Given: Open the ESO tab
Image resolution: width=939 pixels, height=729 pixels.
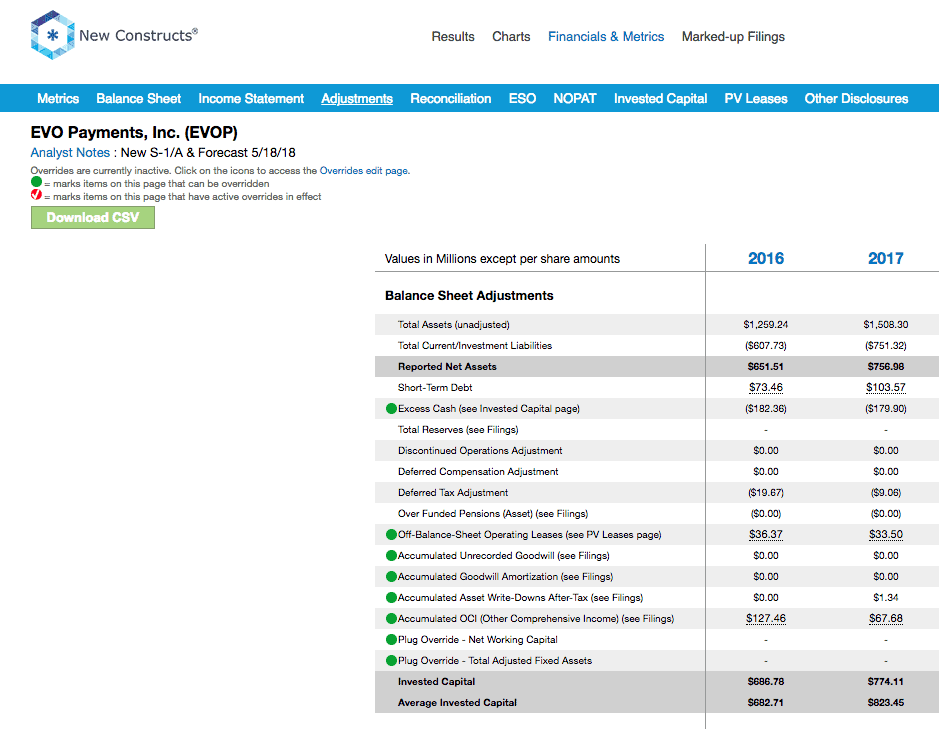Looking at the screenshot, I should (x=522, y=99).
